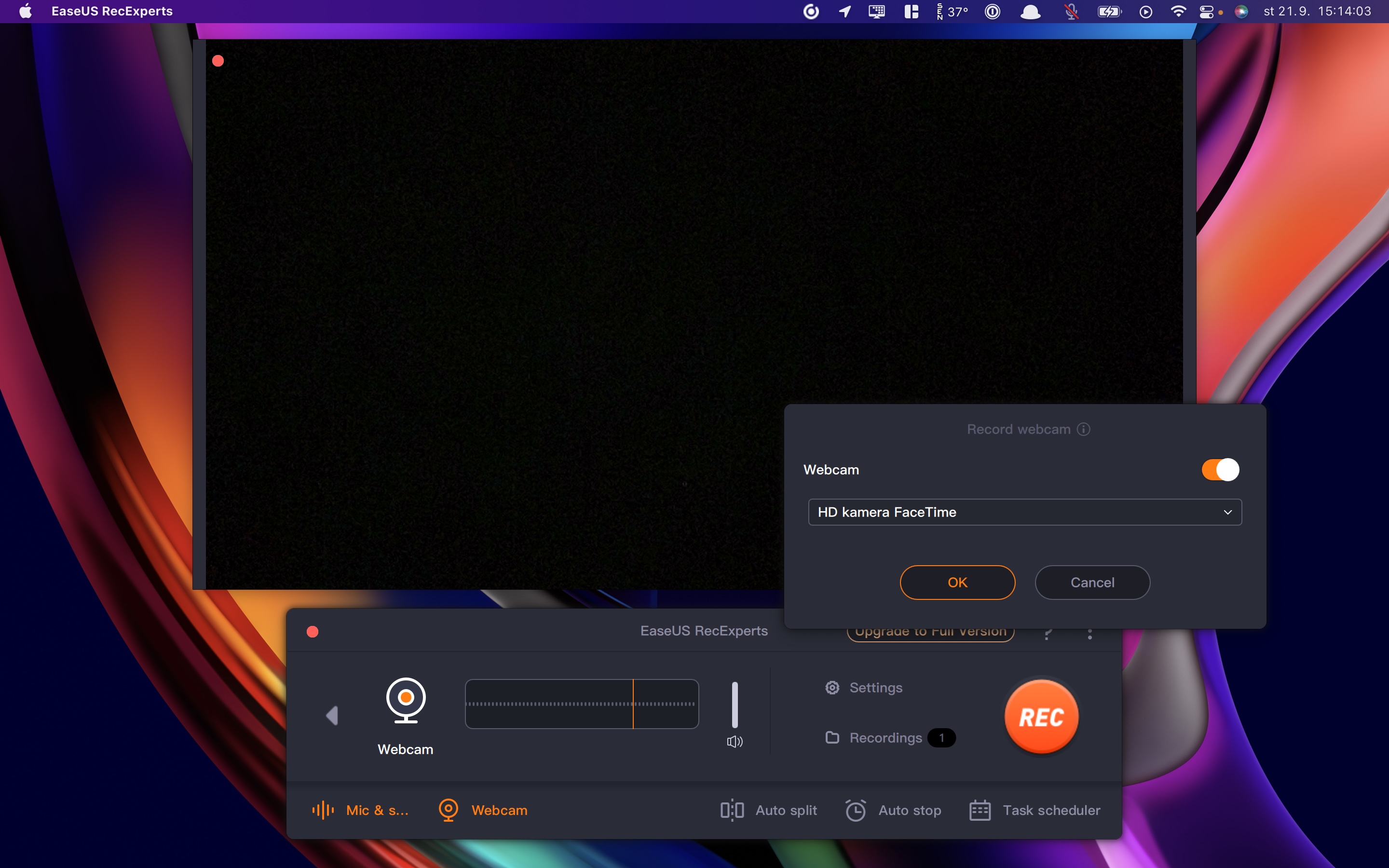Click the Record webcam info icon

[1084, 429]
